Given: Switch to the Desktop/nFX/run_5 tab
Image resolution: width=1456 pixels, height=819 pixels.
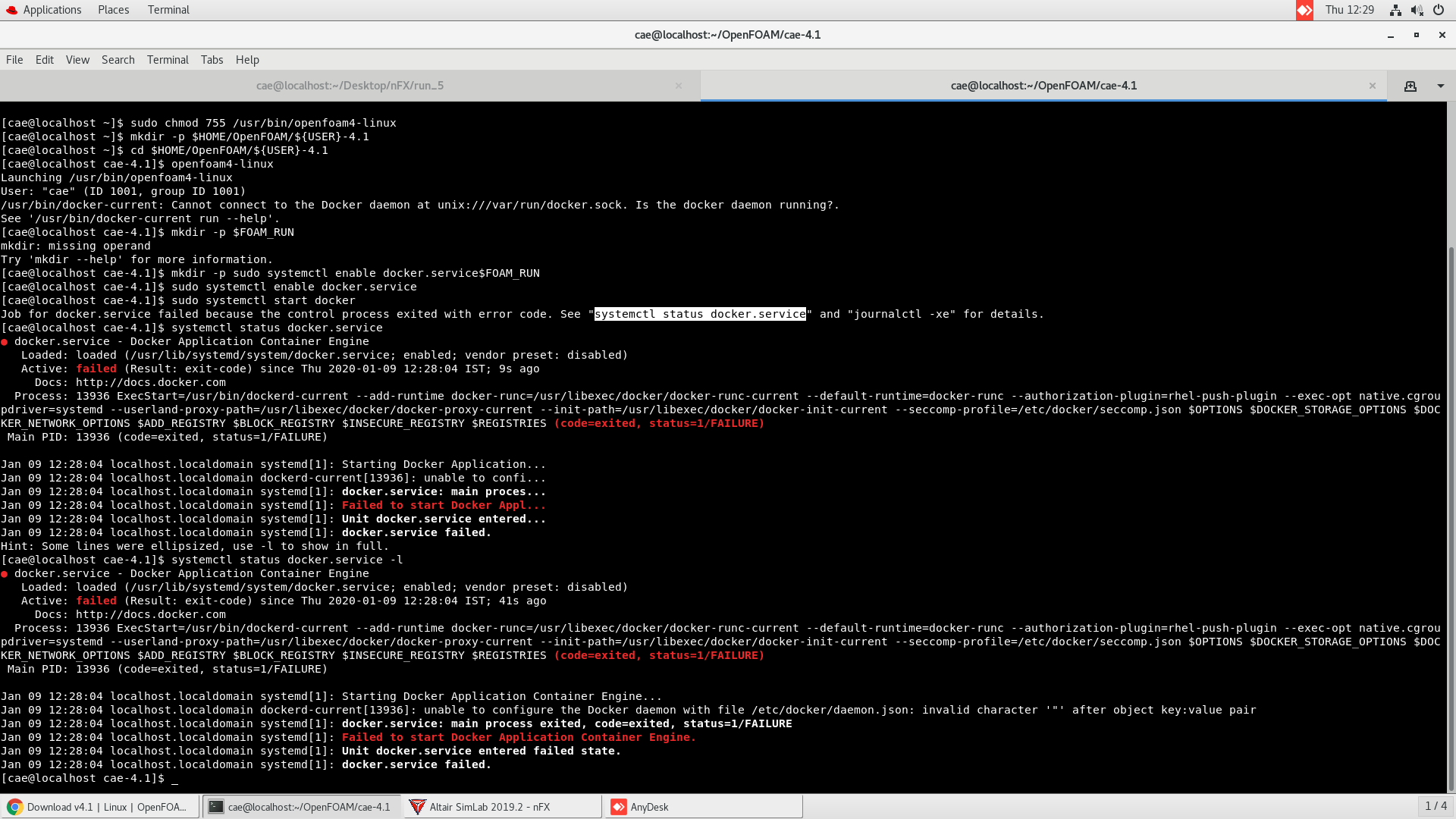Looking at the screenshot, I should (x=350, y=86).
